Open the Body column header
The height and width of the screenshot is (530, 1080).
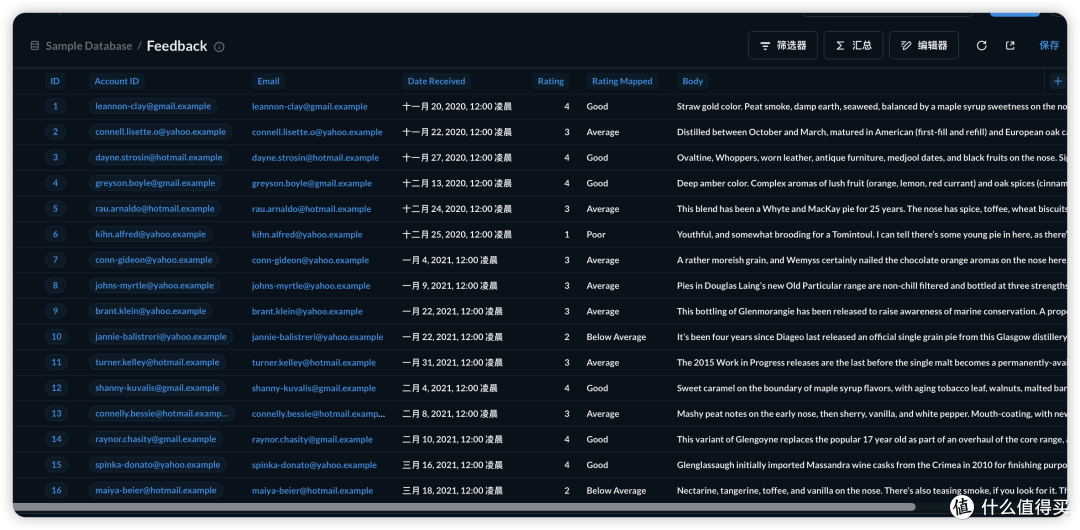(692, 81)
